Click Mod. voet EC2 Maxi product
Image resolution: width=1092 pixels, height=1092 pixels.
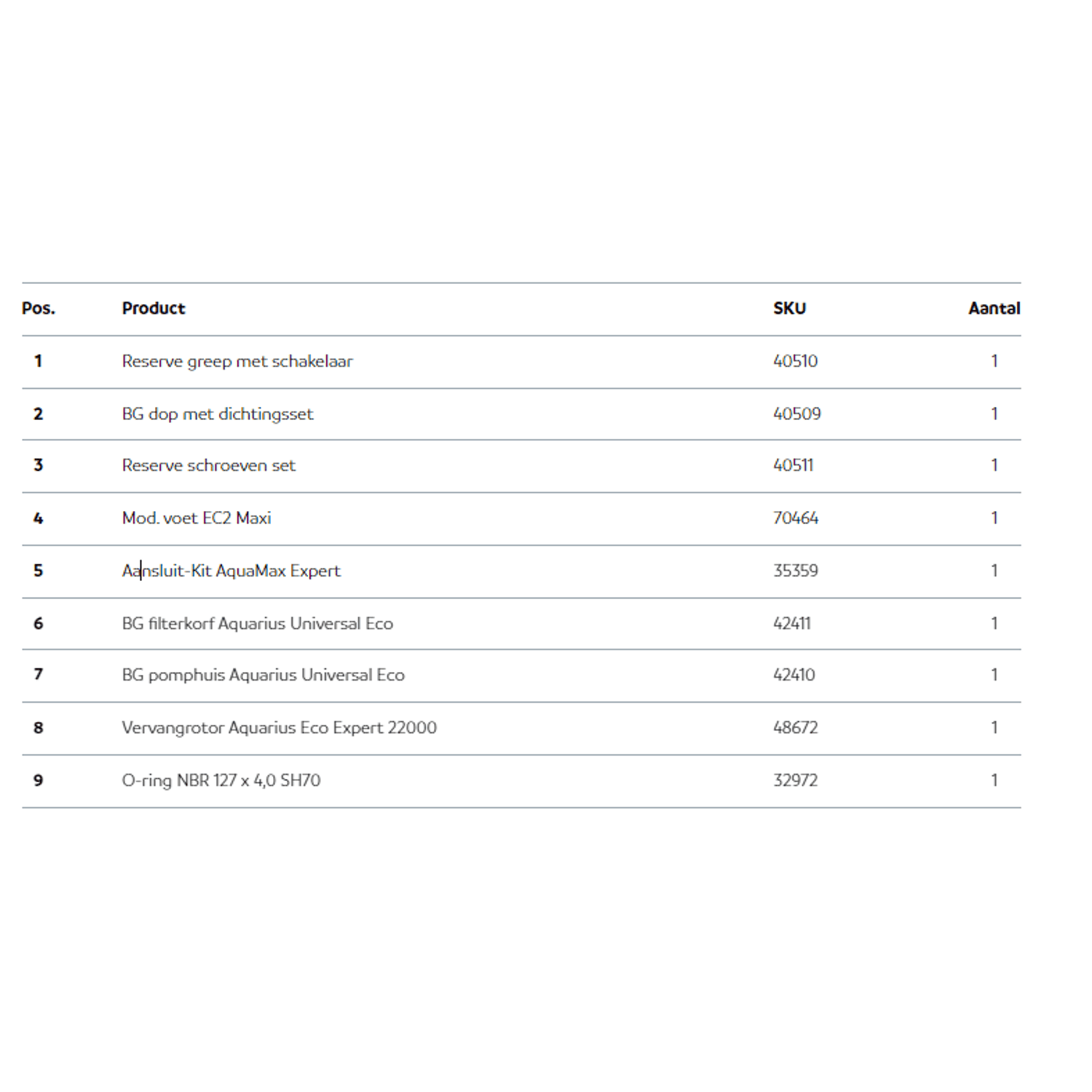pyautogui.click(x=197, y=518)
